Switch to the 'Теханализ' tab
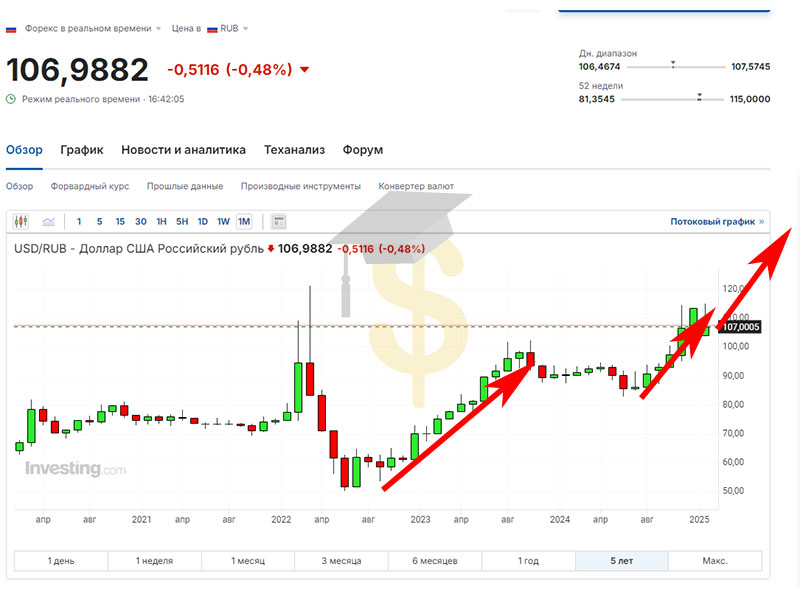Image resolution: width=800 pixels, height=600 pixels. pyautogui.click(x=294, y=150)
